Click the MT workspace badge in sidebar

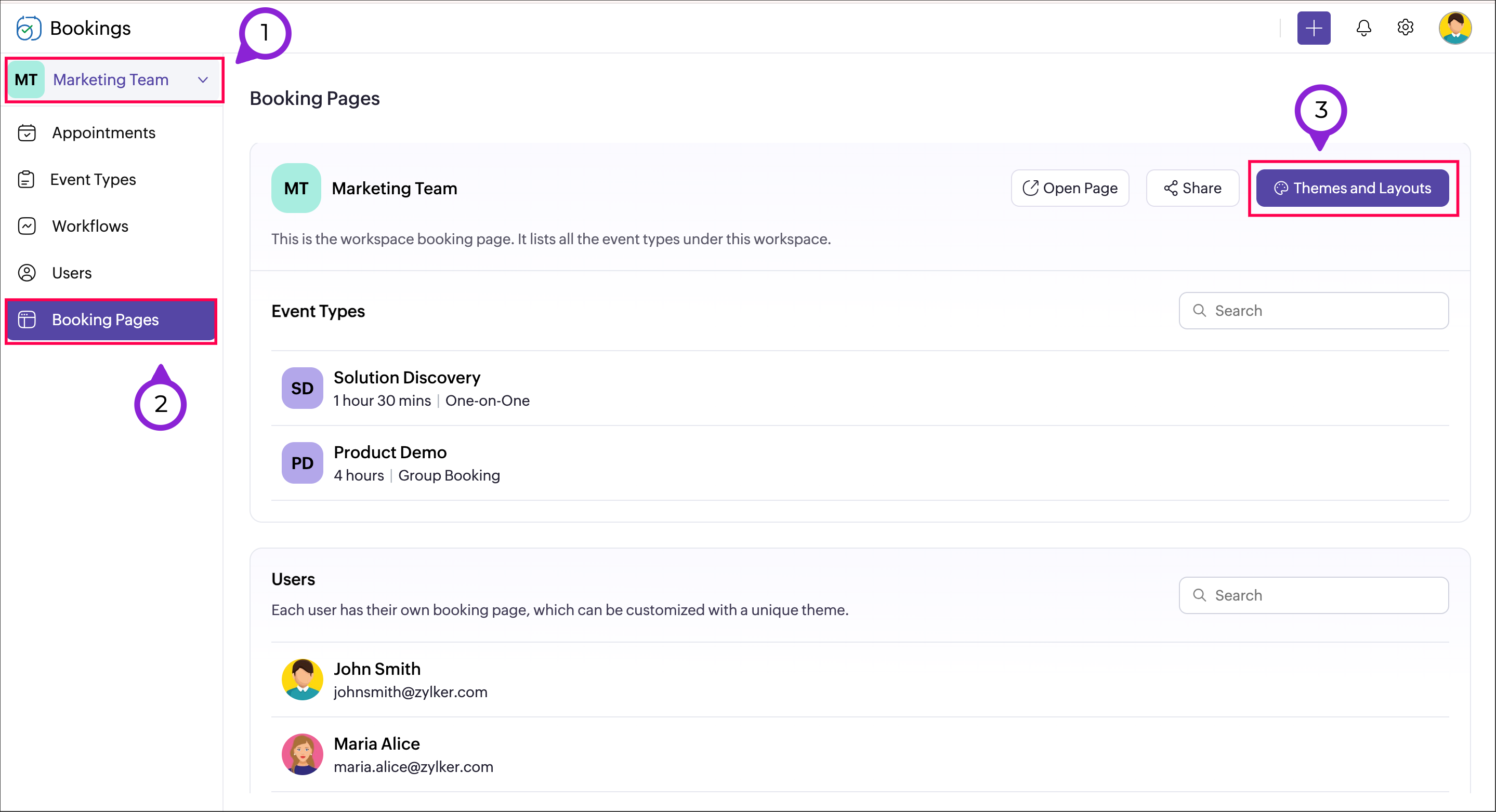pos(26,79)
